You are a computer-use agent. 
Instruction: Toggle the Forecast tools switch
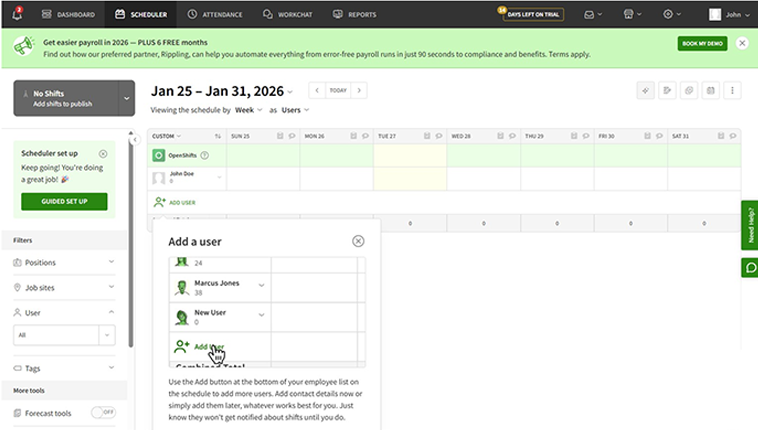click(103, 412)
